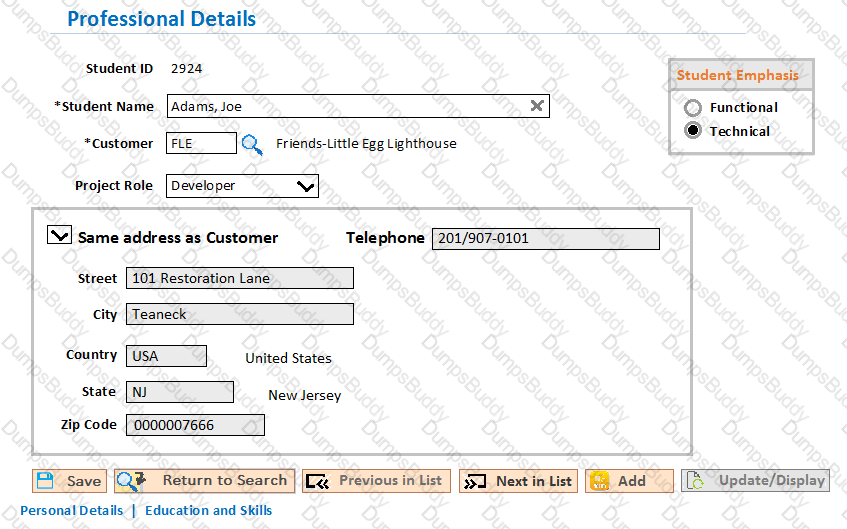Click the Update/Display document icon
Screen dimensions: 847x529
point(695,480)
